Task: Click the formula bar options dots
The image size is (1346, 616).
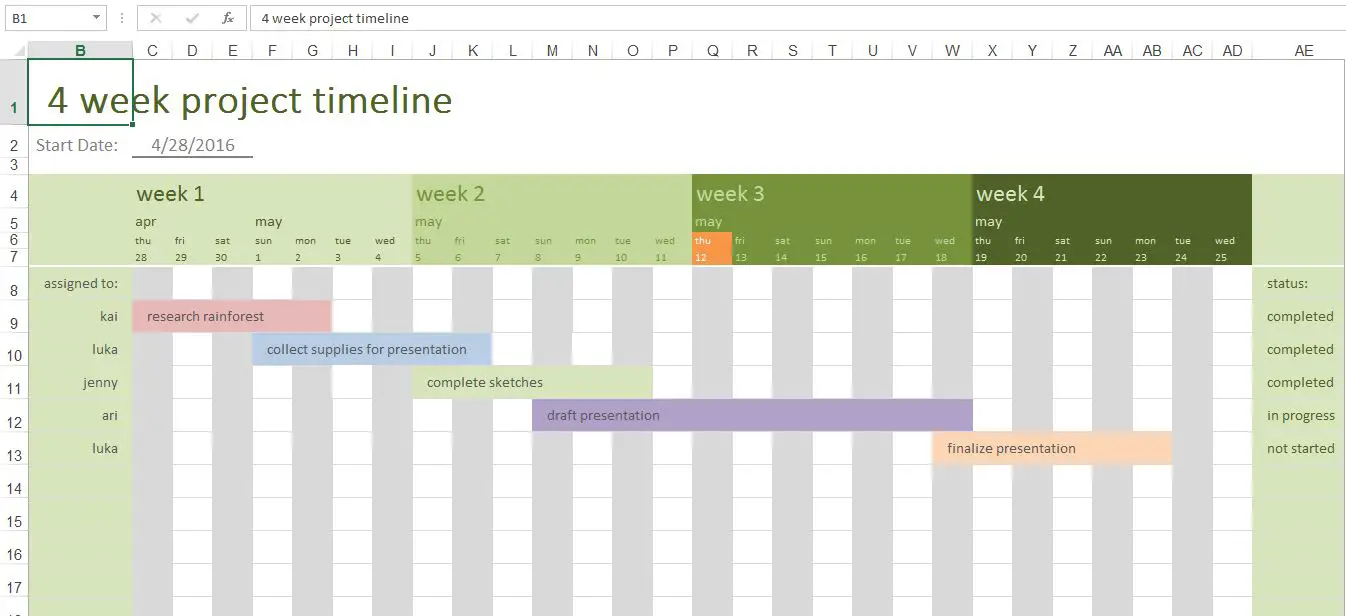Action: coord(121,18)
